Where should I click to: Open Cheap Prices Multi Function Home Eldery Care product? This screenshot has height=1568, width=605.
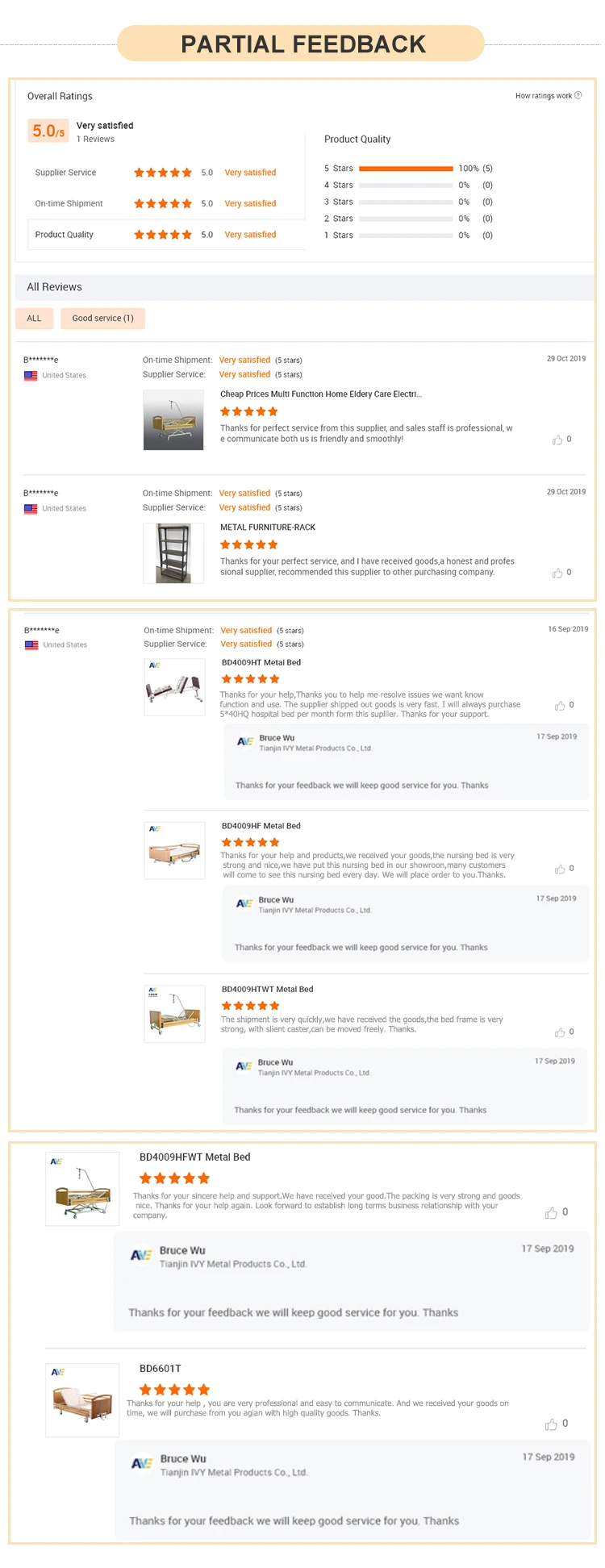tap(321, 394)
